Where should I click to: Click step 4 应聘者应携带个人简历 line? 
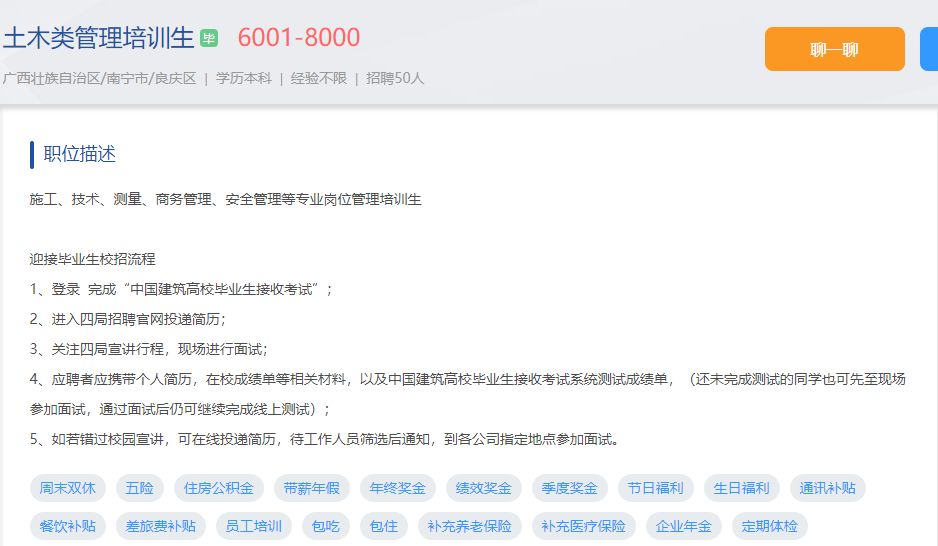pos(468,394)
